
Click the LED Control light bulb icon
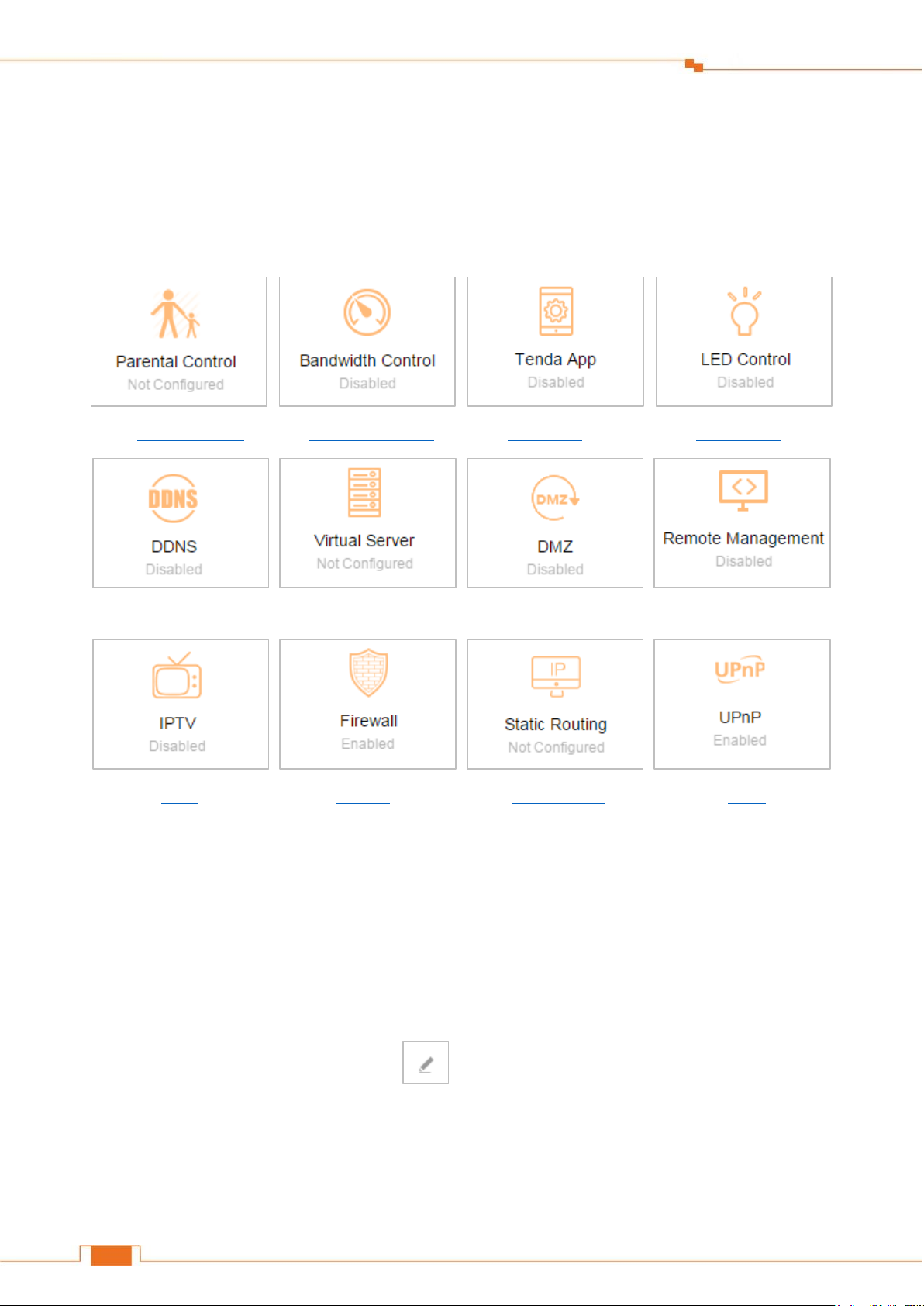[x=745, y=311]
